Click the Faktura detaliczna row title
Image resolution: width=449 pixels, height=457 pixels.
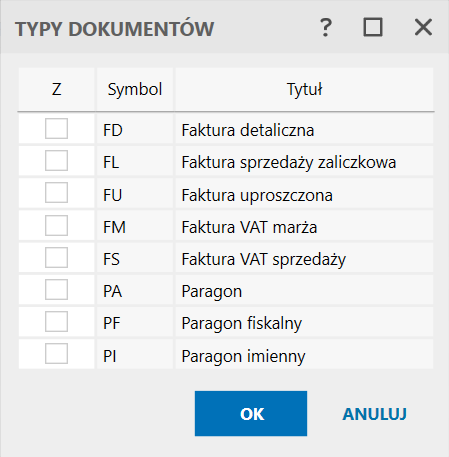click(248, 130)
